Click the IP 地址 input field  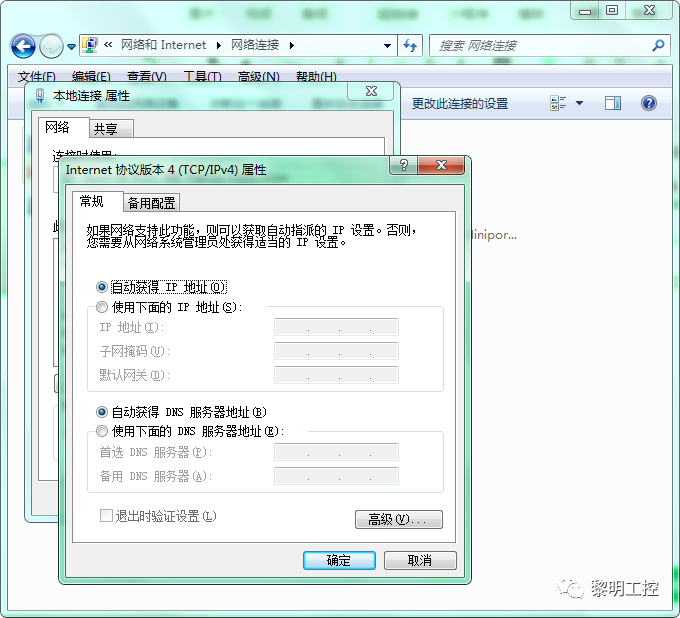[336, 327]
